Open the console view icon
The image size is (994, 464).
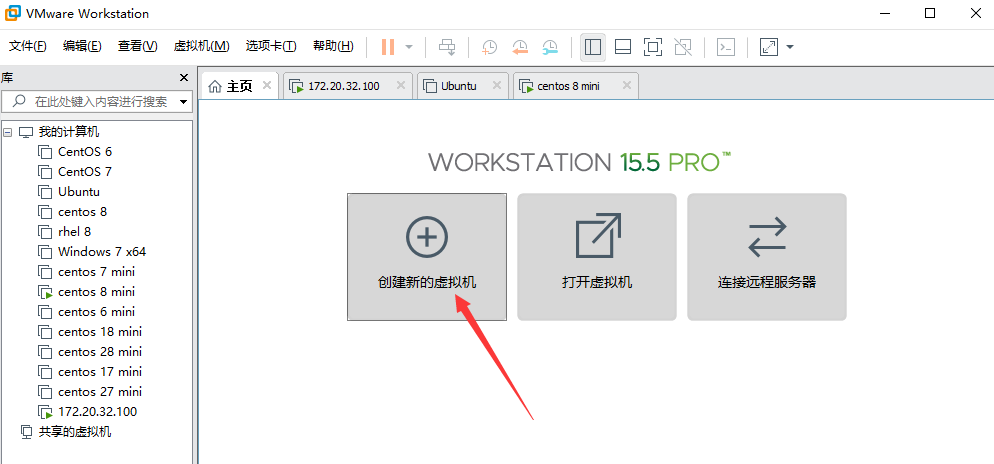726,47
